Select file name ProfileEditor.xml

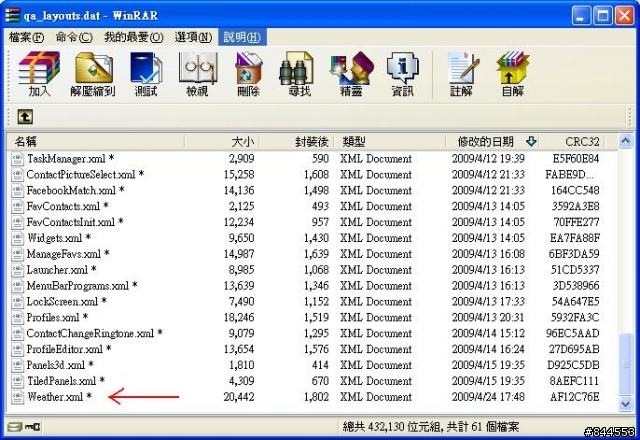point(64,349)
